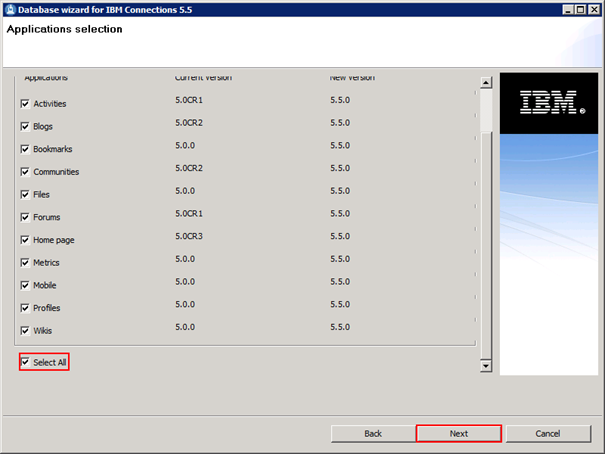Deselect the Communities application checkbox

tap(25, 172)
